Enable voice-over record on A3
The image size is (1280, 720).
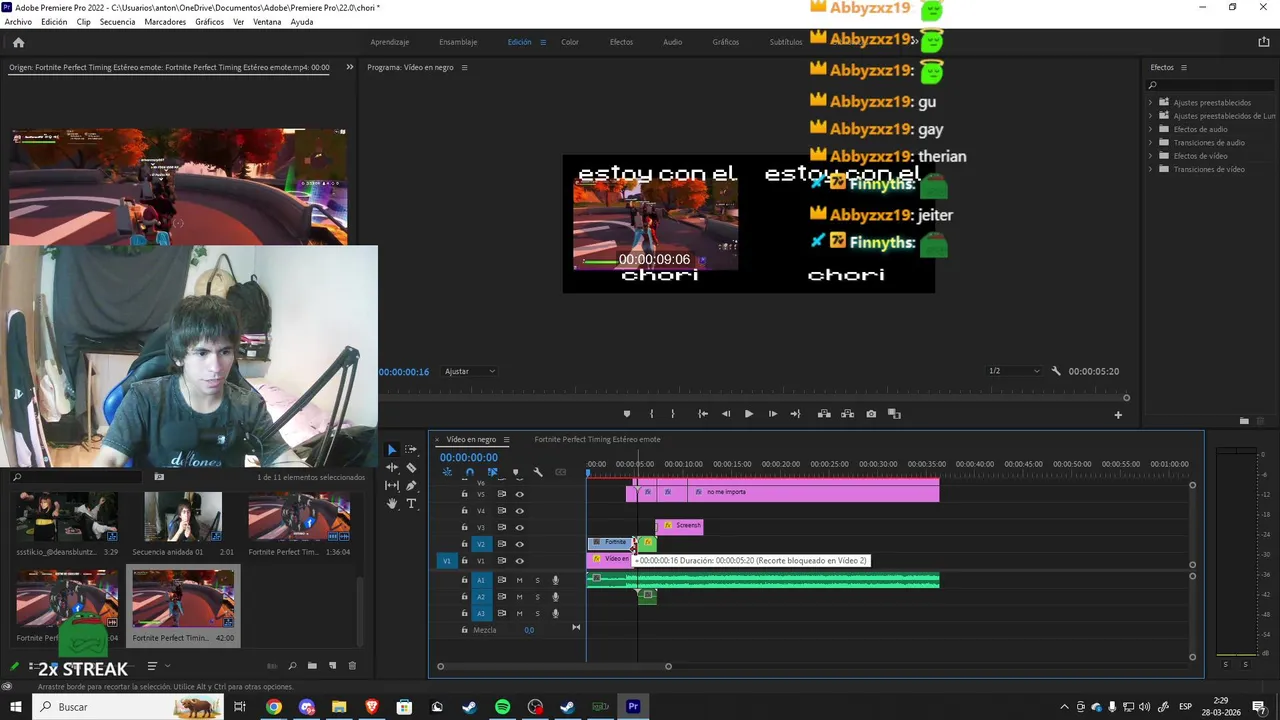tap(556, 614)
